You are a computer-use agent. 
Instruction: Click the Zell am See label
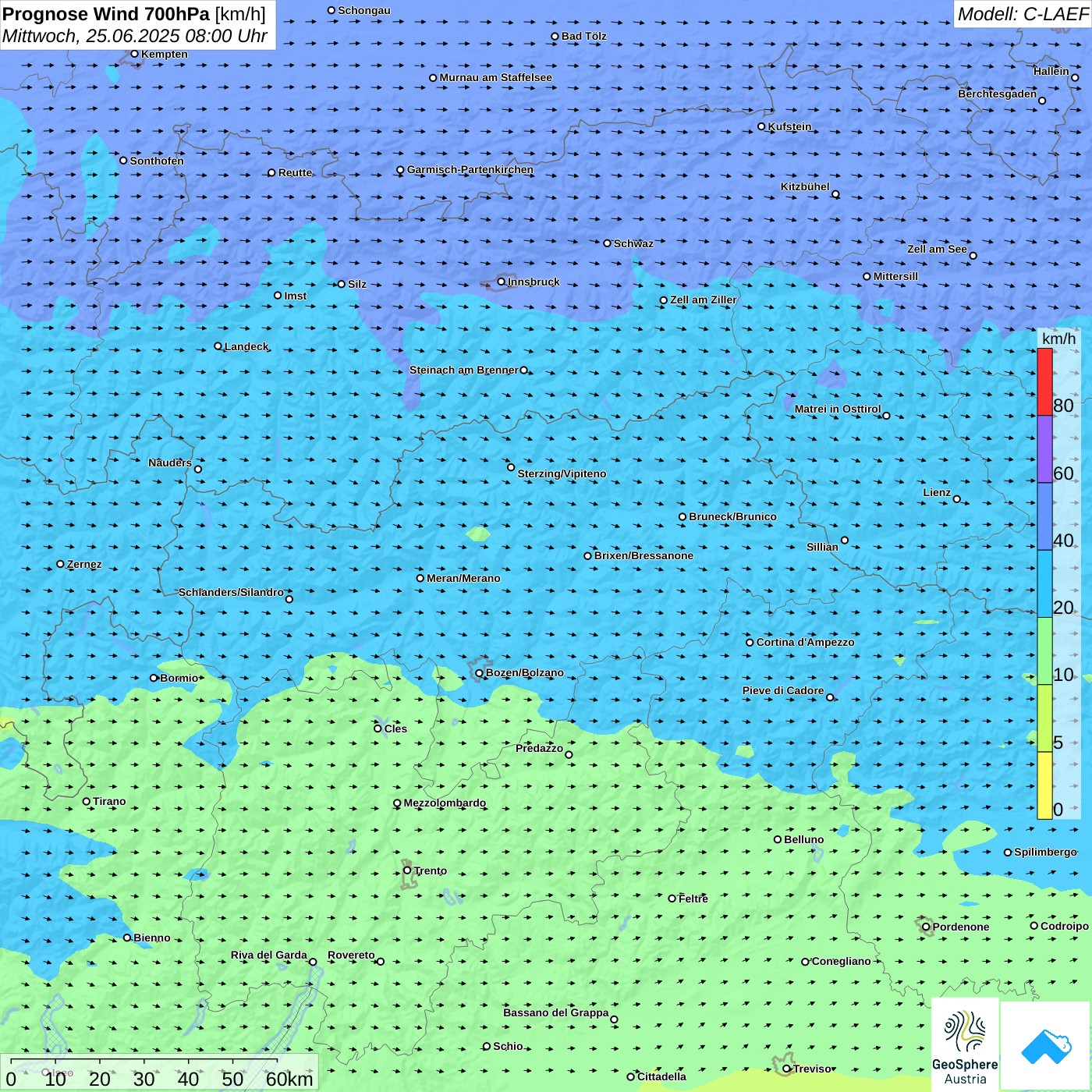[x=937, y=249]
